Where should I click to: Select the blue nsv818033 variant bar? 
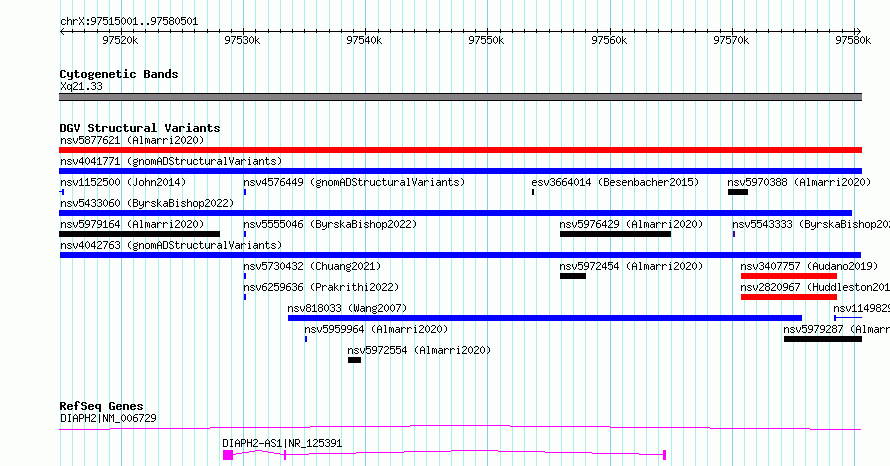click(545, 318)
